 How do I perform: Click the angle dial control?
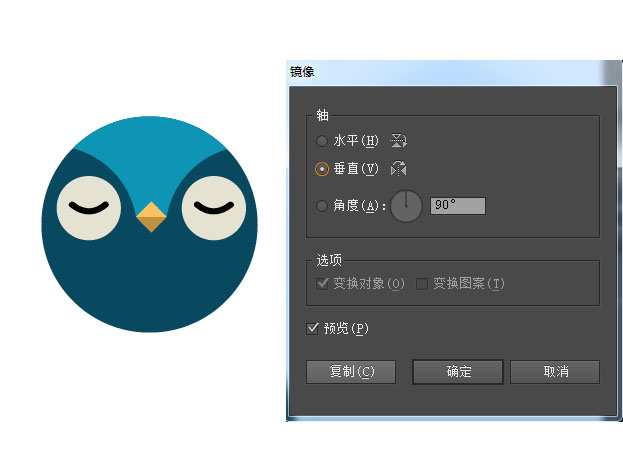coord(406,206)
